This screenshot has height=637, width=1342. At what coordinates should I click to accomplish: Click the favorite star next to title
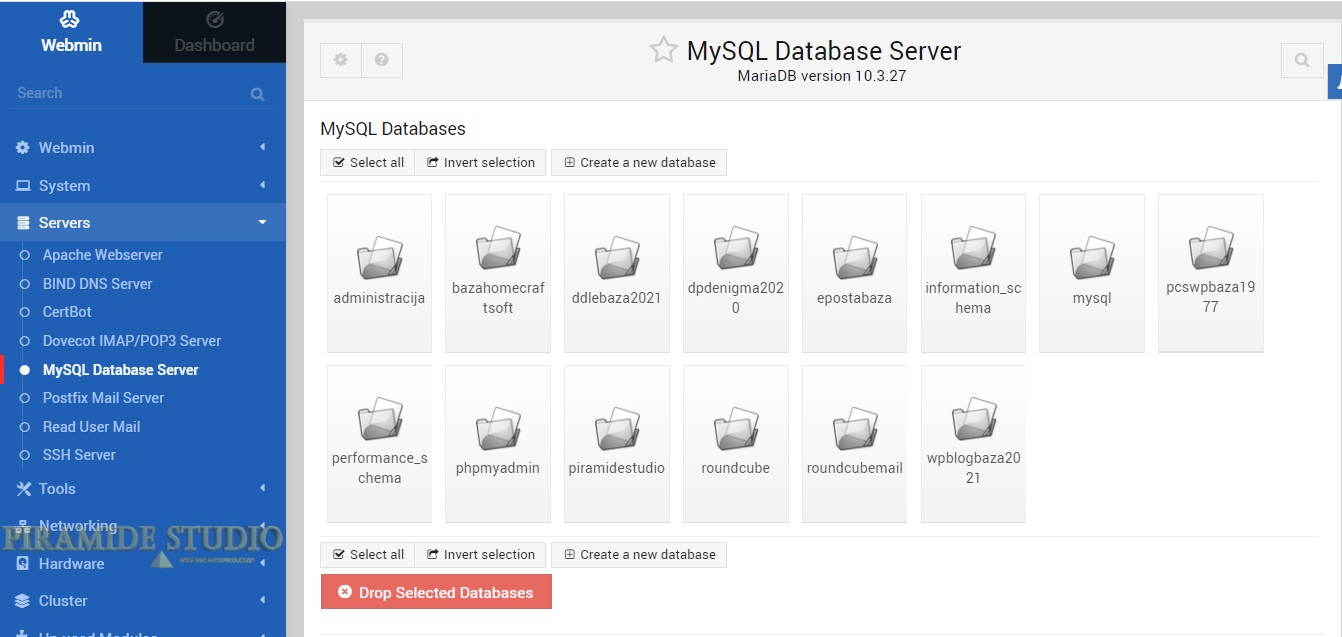(x=664, y=50)
